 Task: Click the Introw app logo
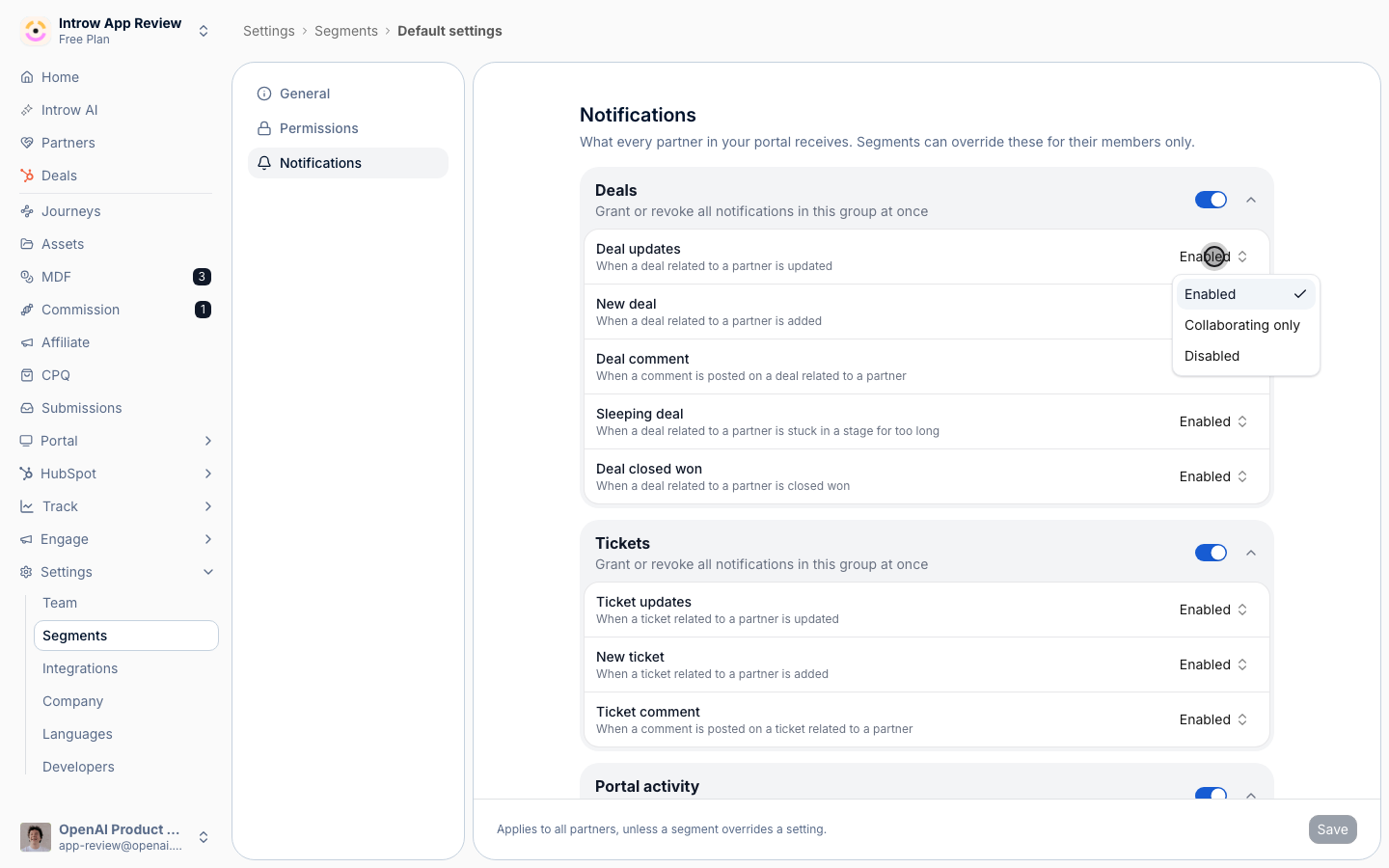click(x=36, y=31)
